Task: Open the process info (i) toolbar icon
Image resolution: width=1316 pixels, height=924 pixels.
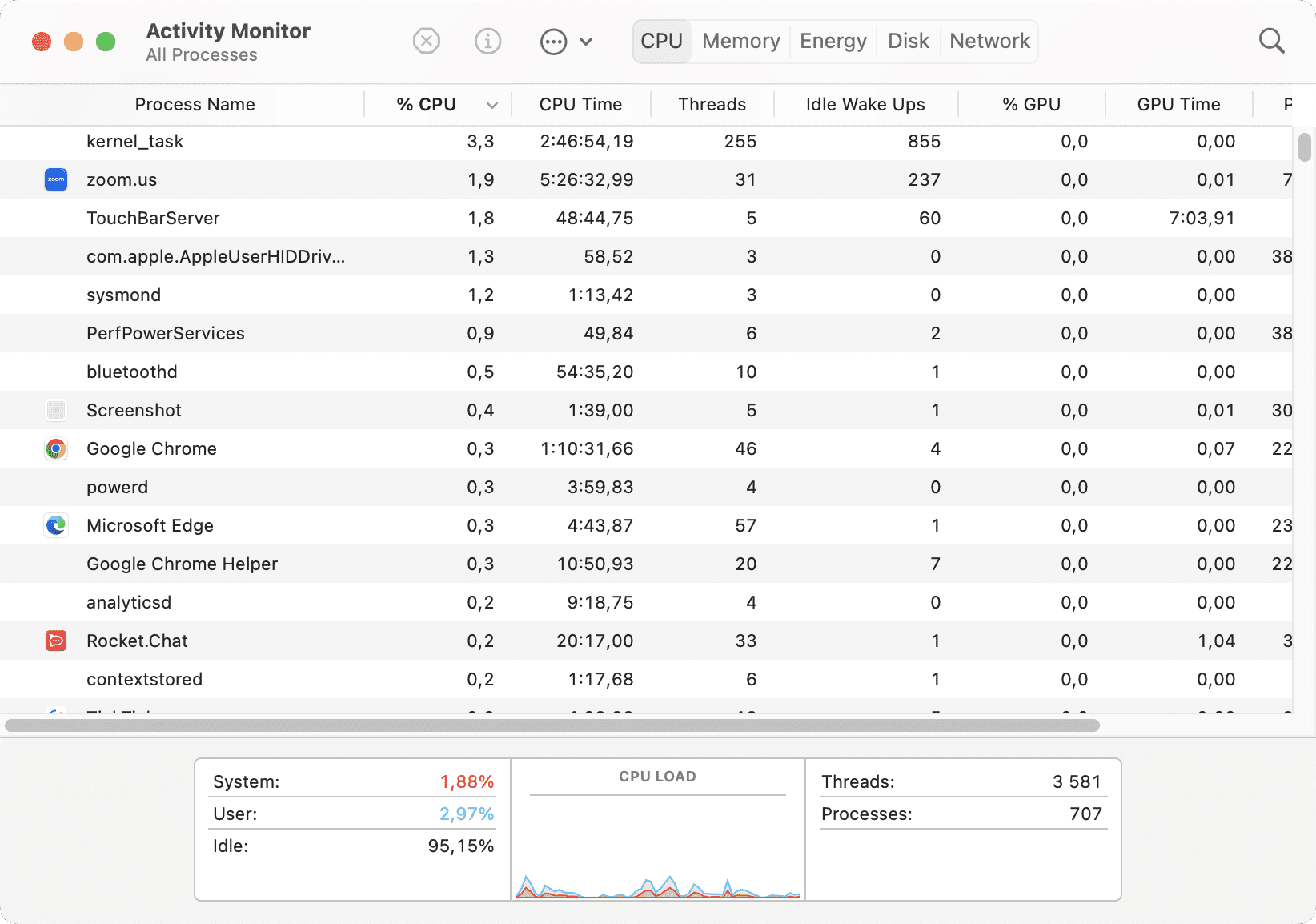Action: pos(487,41)
